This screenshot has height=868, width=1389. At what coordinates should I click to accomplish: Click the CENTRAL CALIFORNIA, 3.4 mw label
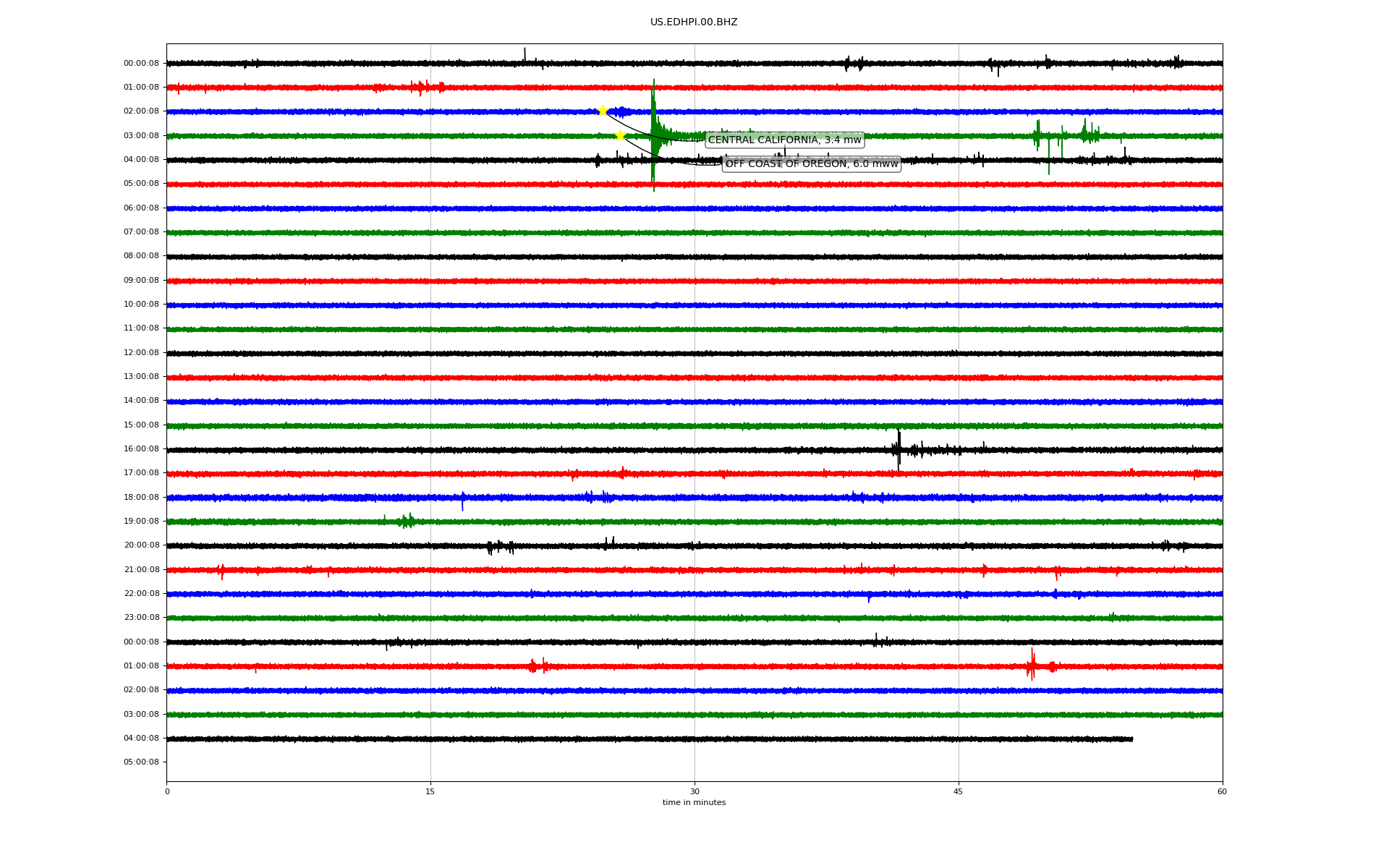click(x=784, y=140)
